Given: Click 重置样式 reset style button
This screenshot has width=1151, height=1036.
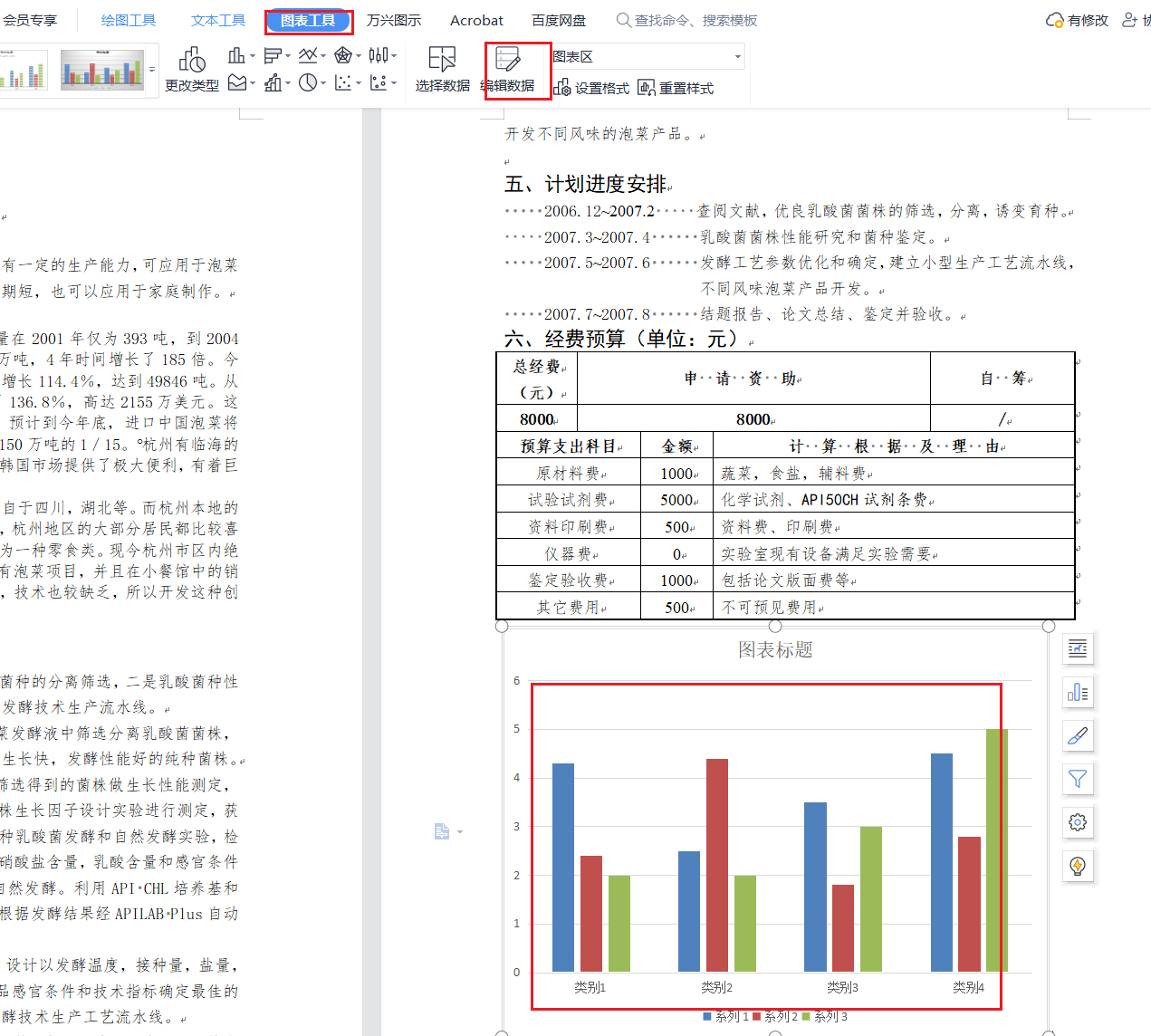Looking at the screenshot, I should pyautogui.click(x=676, y=88).
